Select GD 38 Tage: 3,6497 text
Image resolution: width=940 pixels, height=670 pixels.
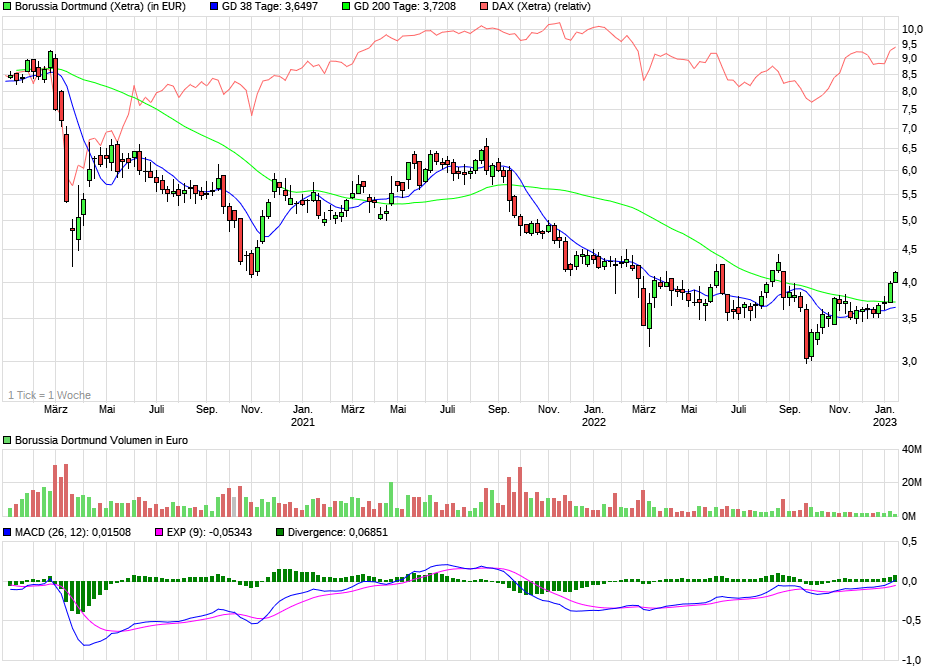[270, 7]
